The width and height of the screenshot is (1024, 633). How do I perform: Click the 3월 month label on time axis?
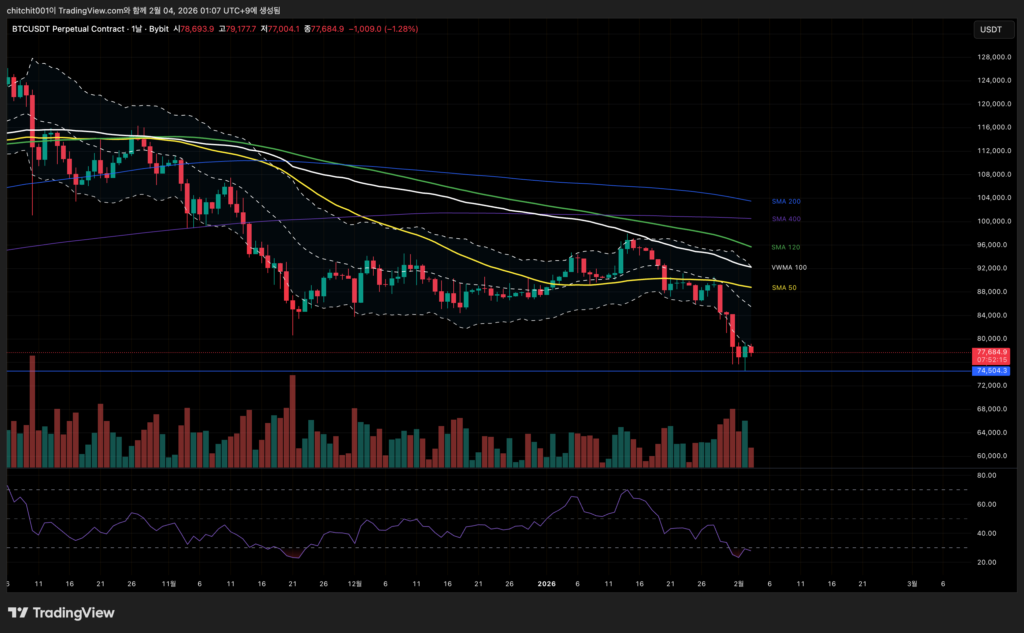tap(911, 581)
